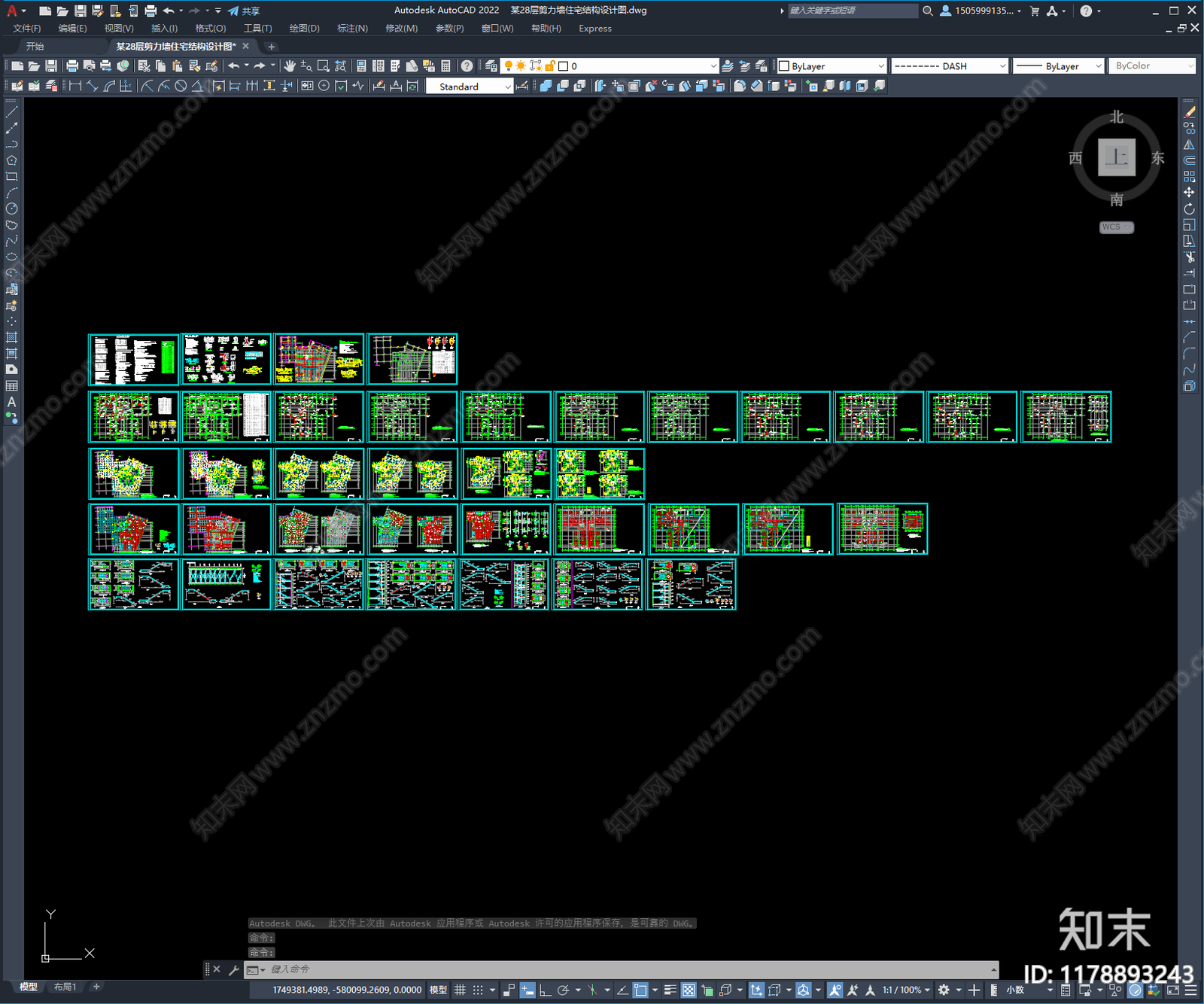This screenshot has width=1204, height=1004.
Task: Click the WCS button under the ViewCube
Action: [x=1117, y=227]
